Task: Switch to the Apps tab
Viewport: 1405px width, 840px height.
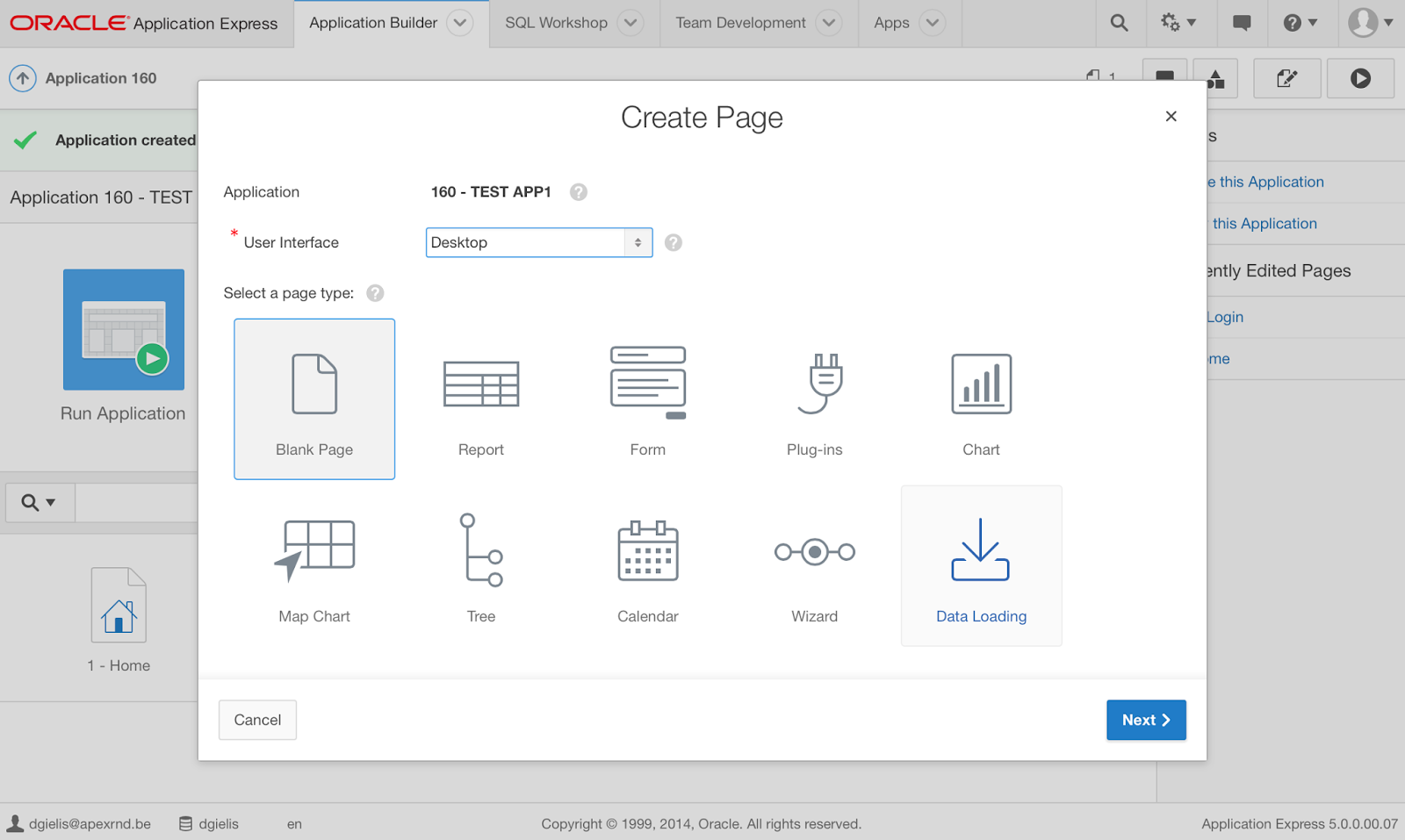Action: [891, 23]
